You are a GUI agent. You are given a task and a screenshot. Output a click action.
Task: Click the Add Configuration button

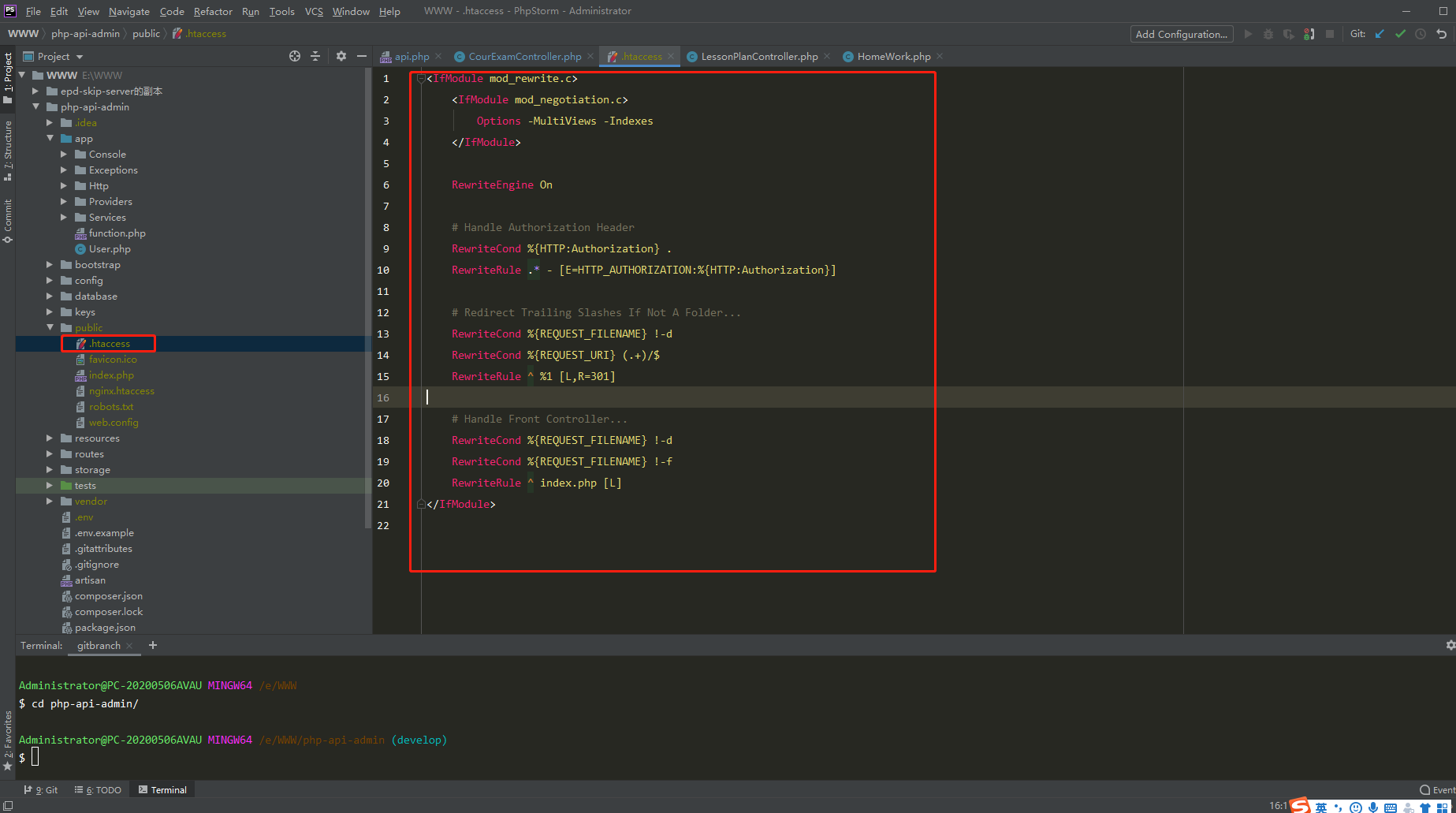[x=1181, y=34]
